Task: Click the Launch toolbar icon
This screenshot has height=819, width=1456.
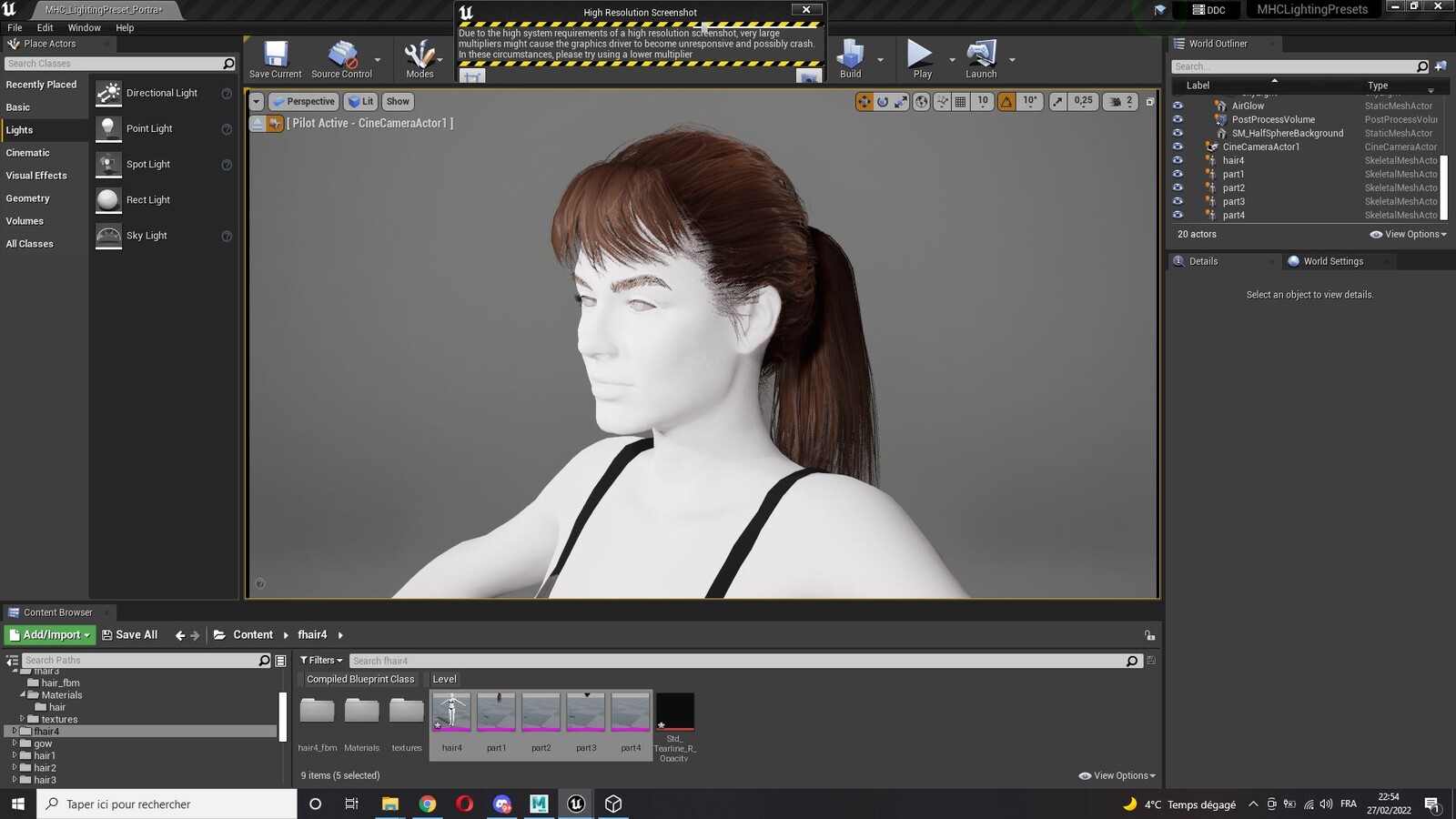Action: (x=981, y=55)
